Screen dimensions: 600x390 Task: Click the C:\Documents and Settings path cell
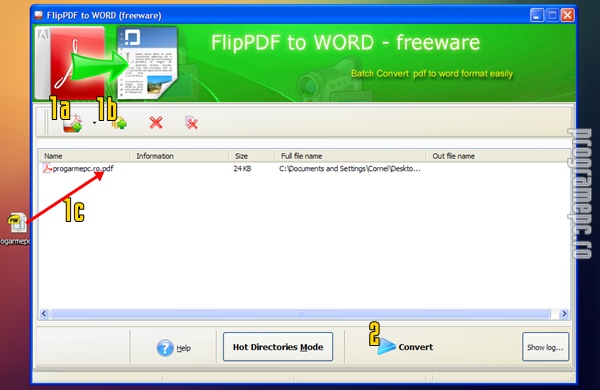[350, 168]
